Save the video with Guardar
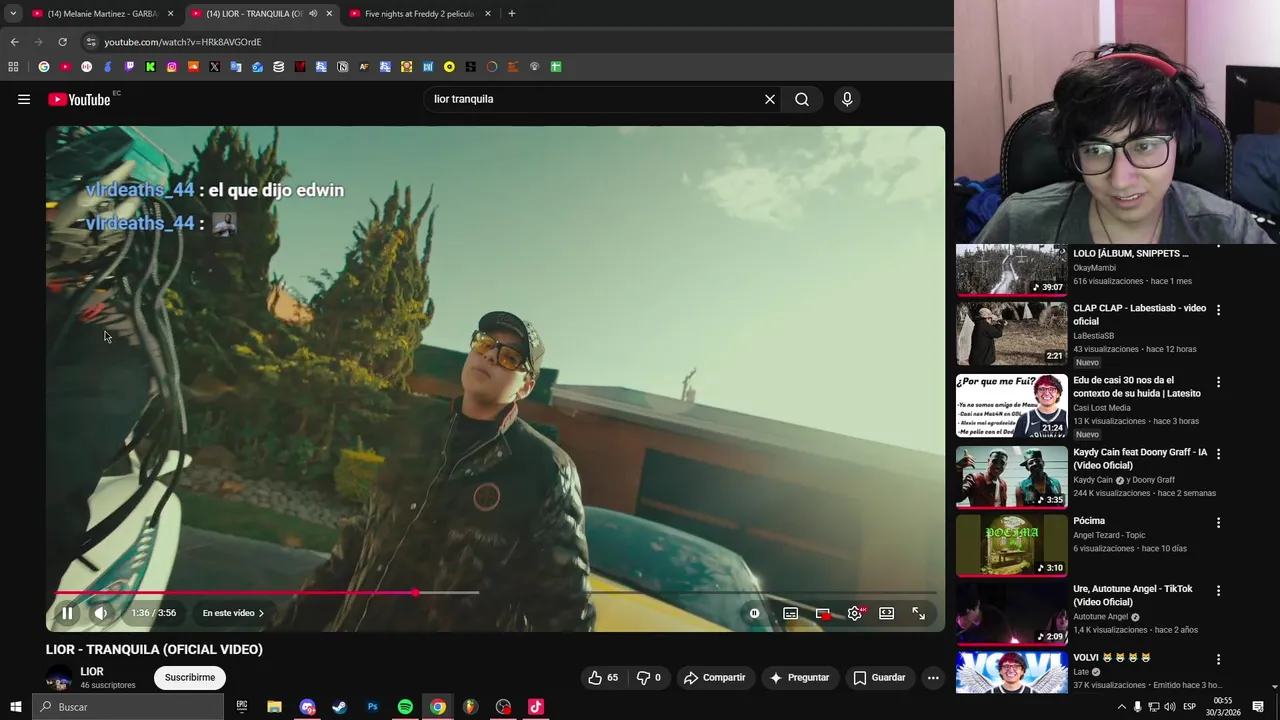 879,677
